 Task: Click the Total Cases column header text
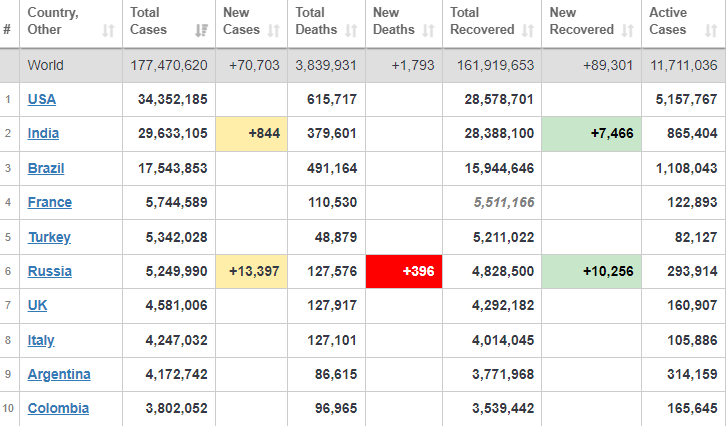pyautogui.click(x=148, y=21)
